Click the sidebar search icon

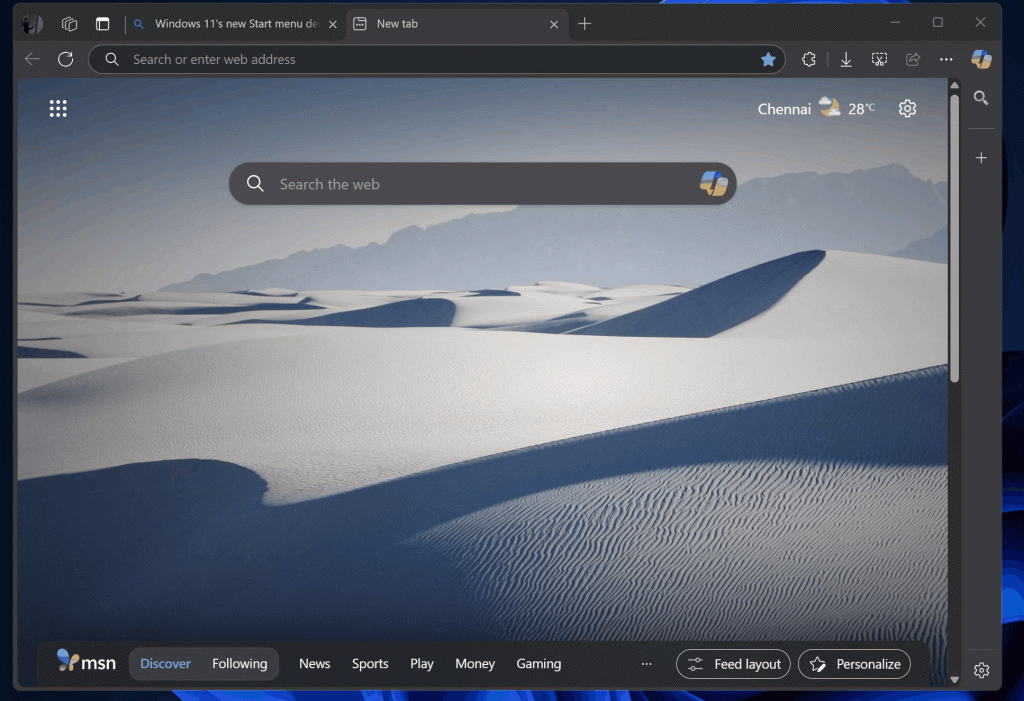pos(981,98)
